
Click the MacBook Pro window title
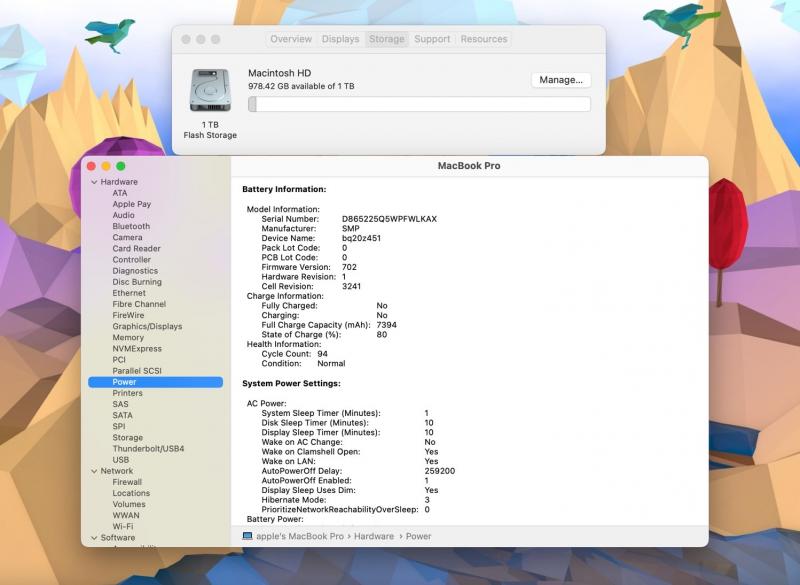click(x=469, y=166)
